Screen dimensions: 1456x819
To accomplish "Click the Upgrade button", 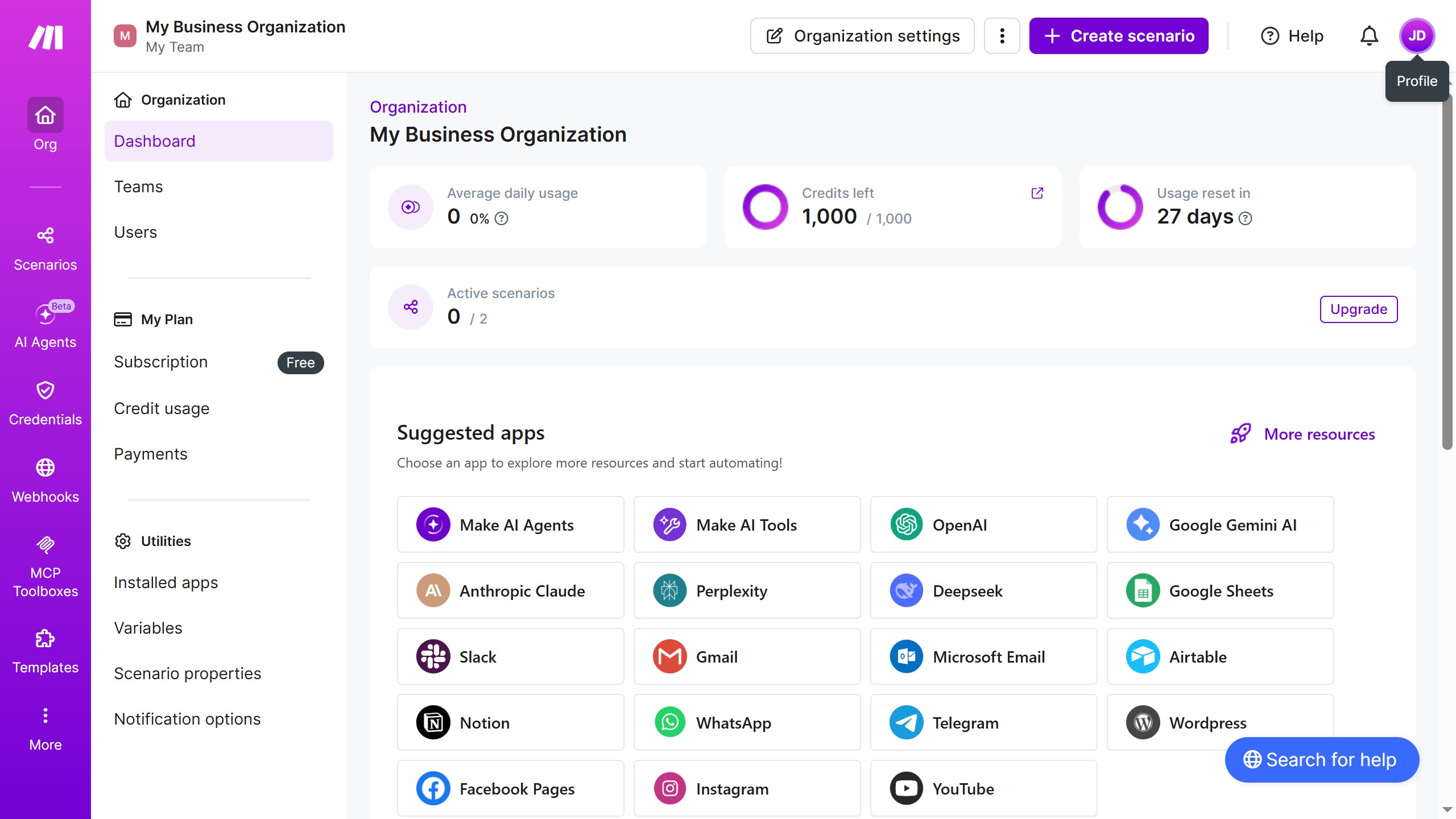I will click(1358, 309).
